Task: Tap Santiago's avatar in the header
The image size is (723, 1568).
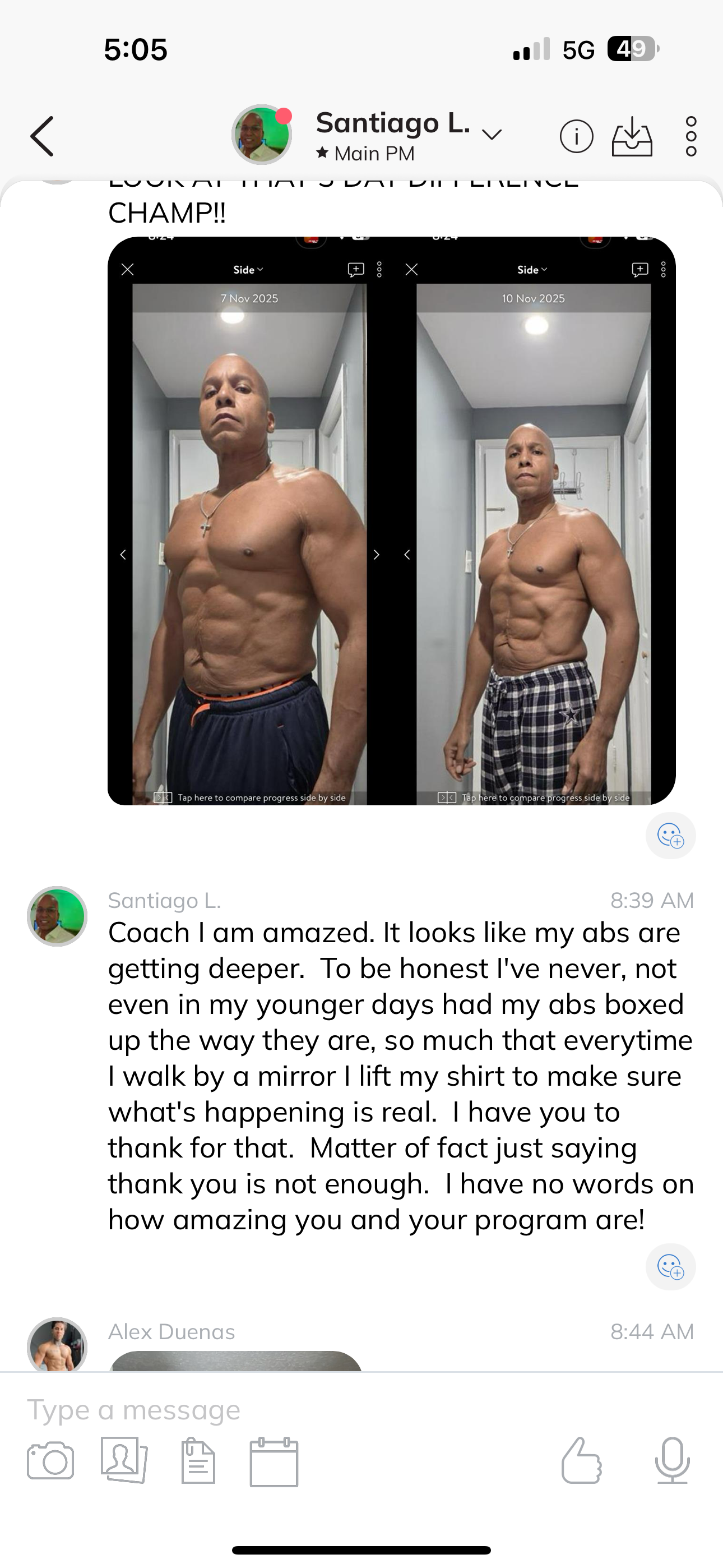Action: (x=262, y=135)
